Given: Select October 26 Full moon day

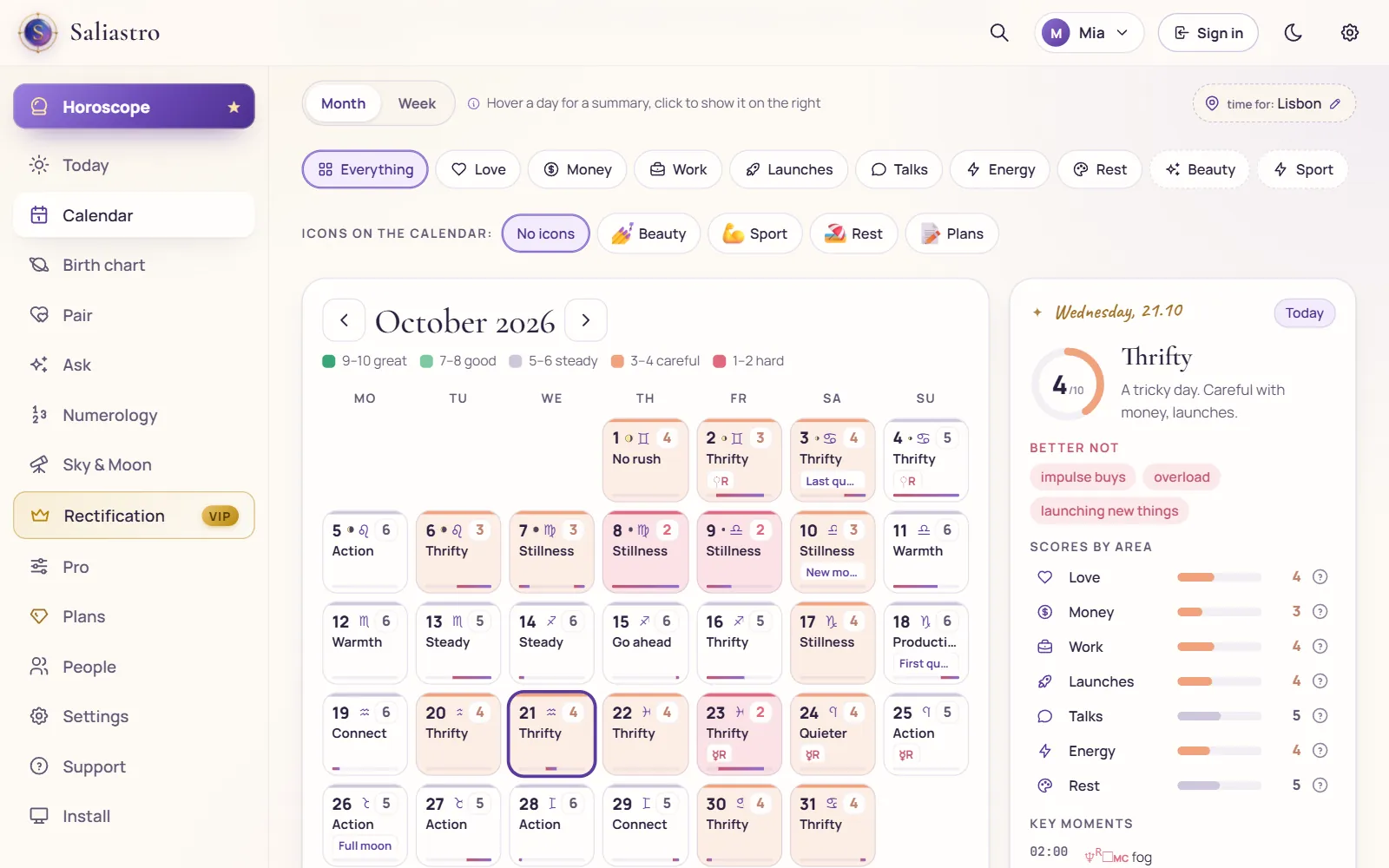Looking at the screenshot, I should coord(365,825).
